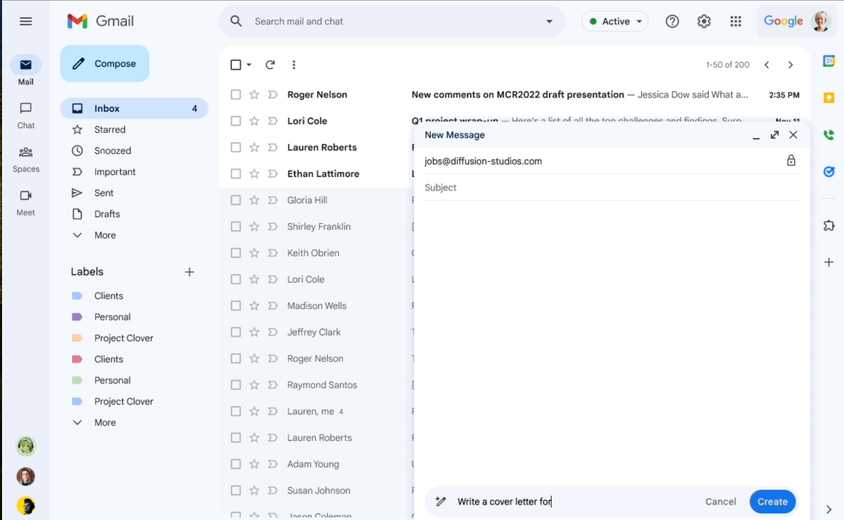Open the Active status dropdown

tap(616, 22)
